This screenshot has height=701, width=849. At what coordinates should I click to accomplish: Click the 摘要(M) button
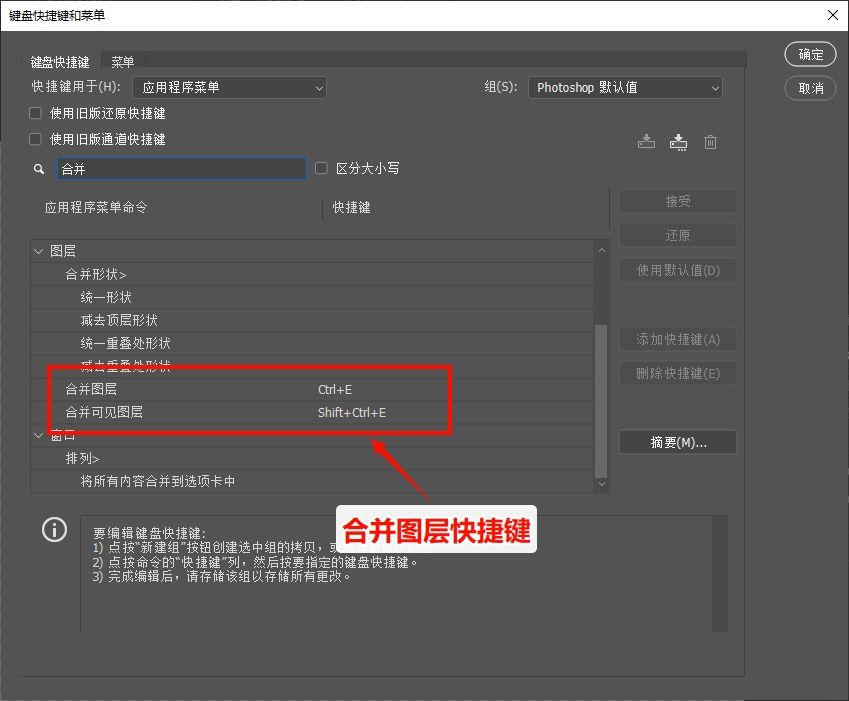click(677, 442)
